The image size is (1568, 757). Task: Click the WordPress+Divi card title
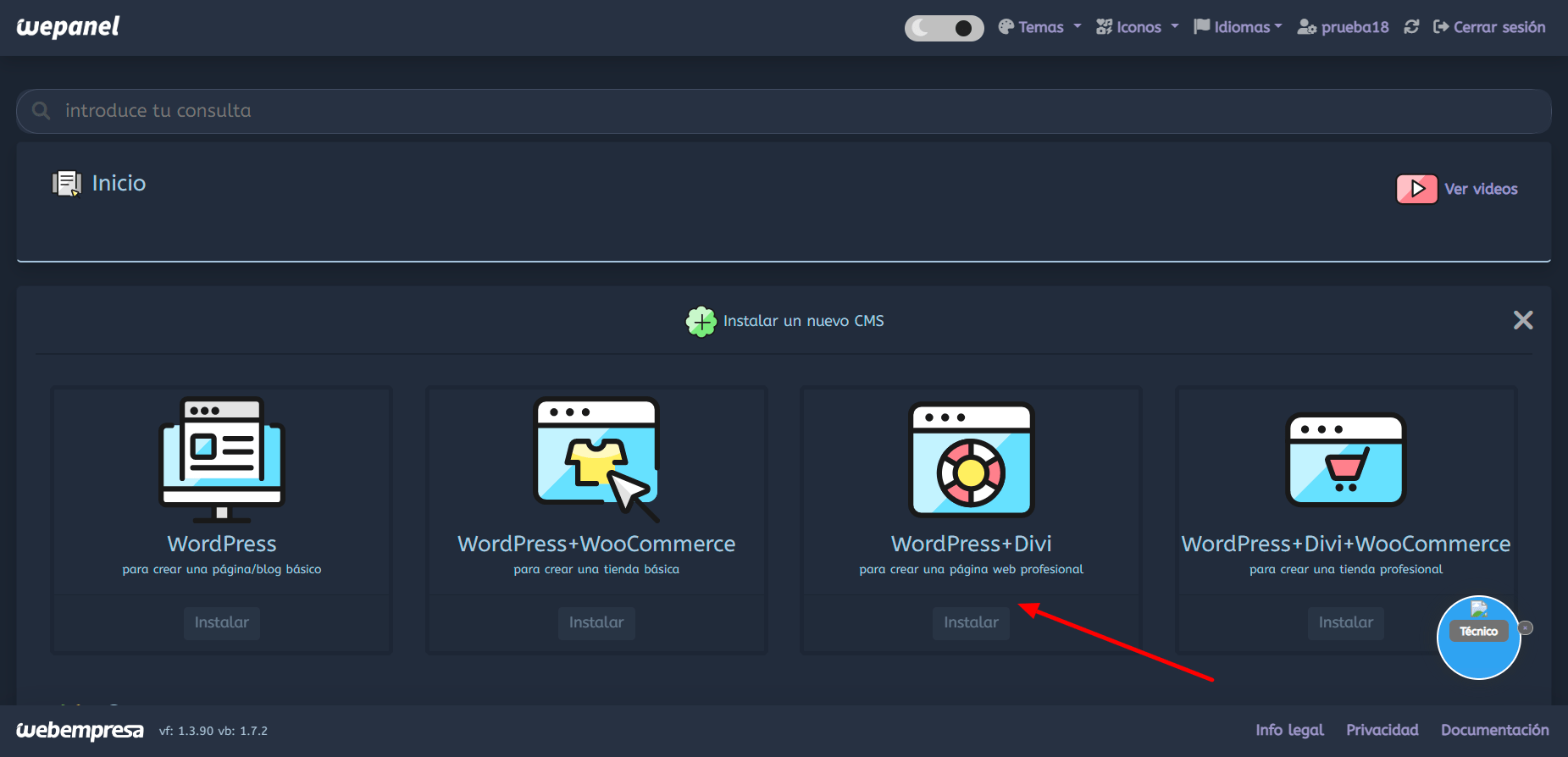click(x=972, y=544)
